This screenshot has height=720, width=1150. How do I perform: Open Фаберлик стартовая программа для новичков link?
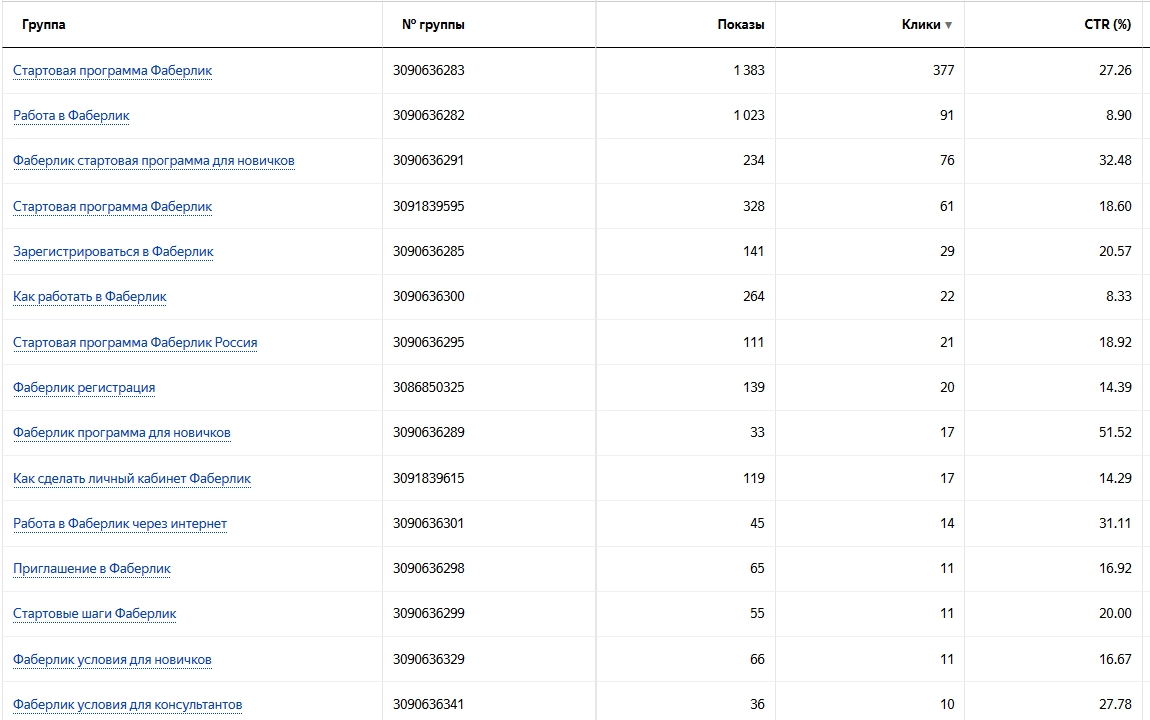(x=153, y=161)
